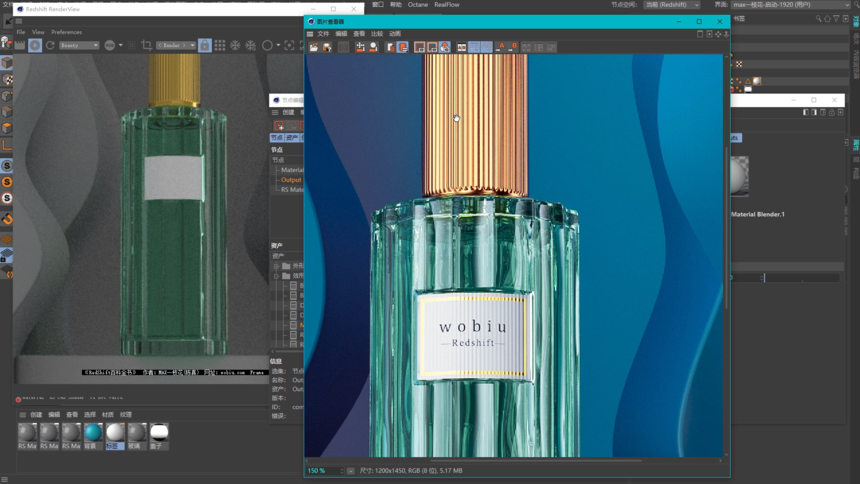
Task: Open 查看 menu in picture viewer
Action: click(359, 33)
